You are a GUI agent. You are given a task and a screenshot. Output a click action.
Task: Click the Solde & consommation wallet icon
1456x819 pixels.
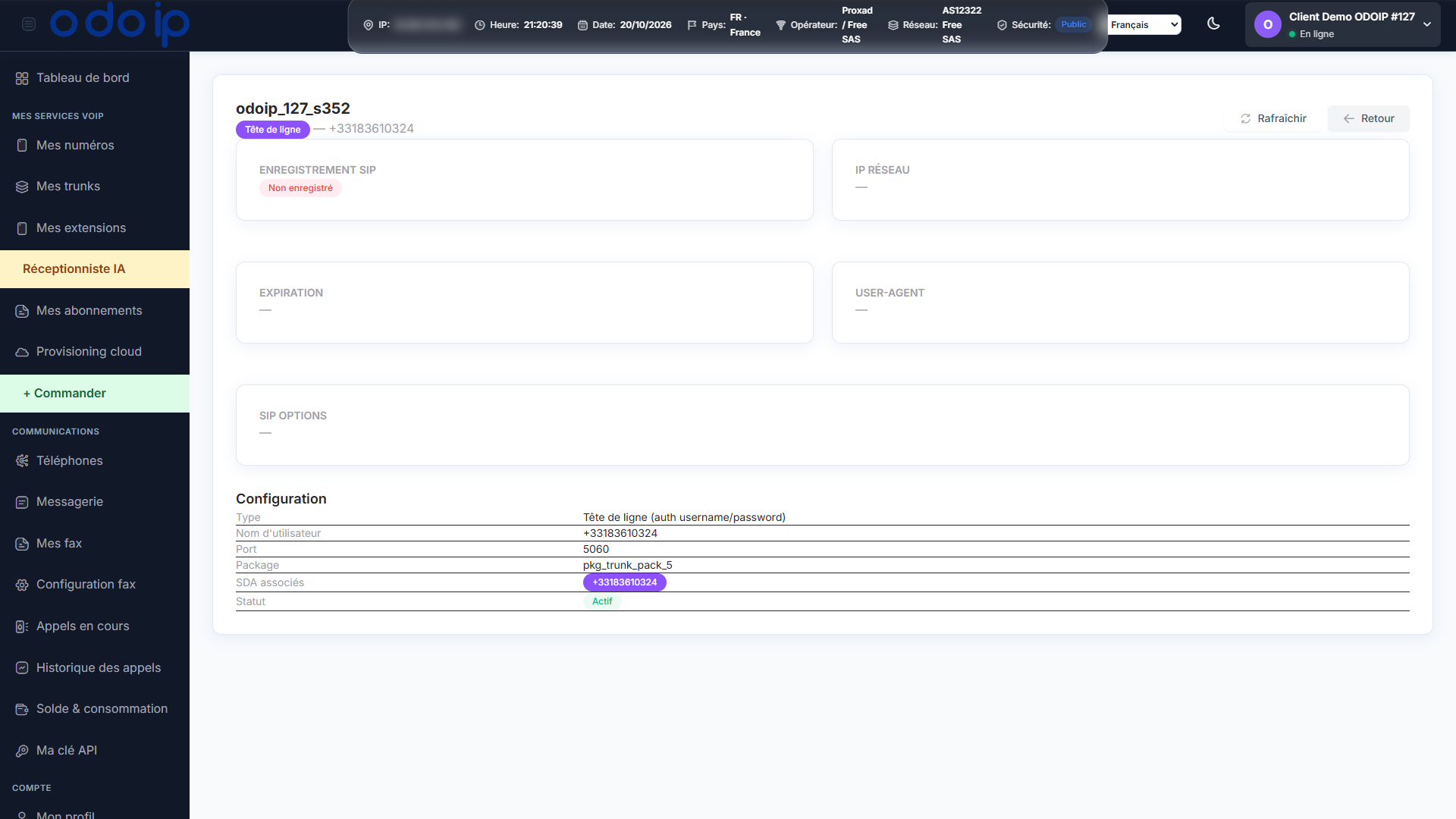[x=22, y=709]
